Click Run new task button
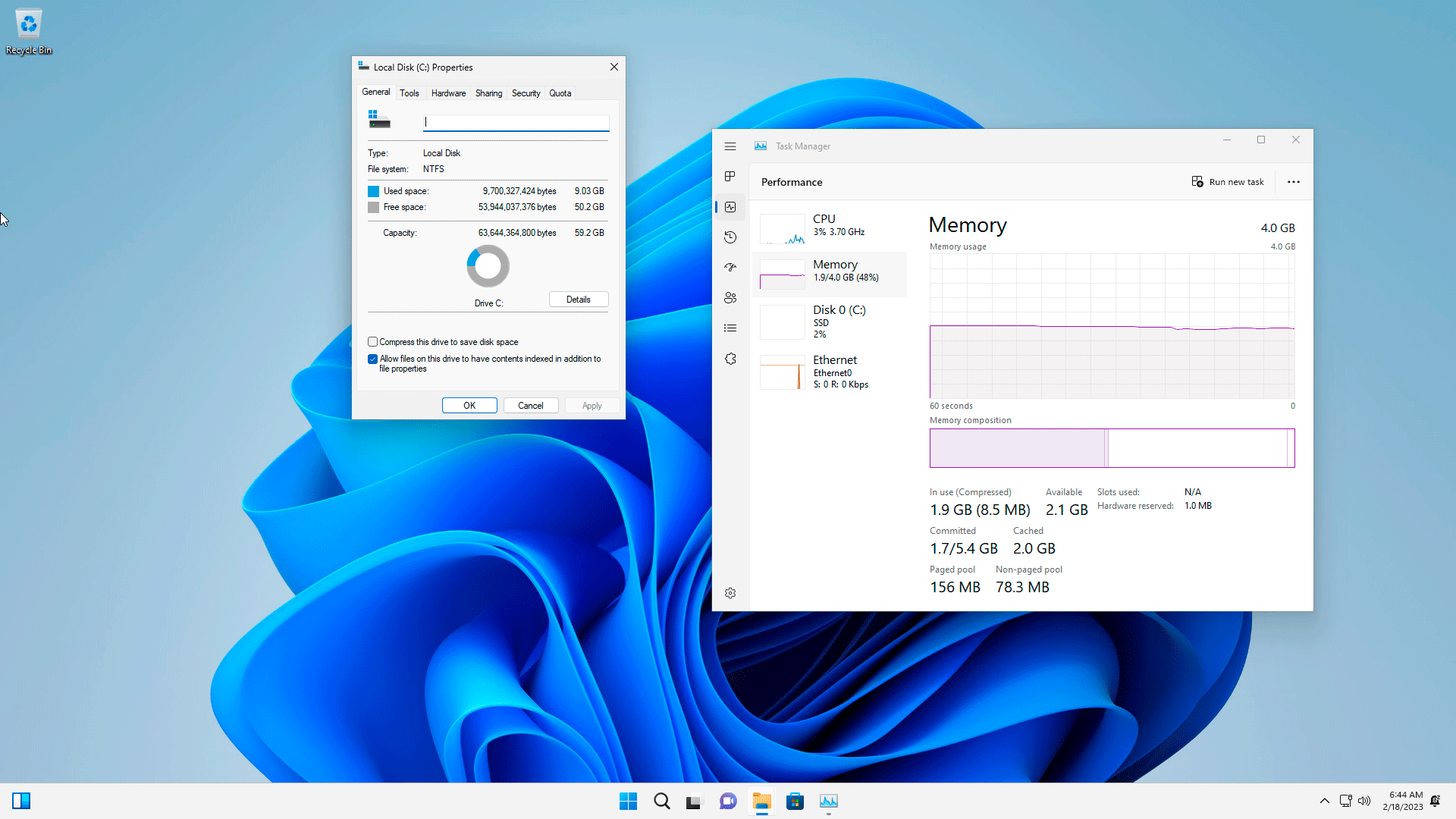Viewport: 1456px width, 819px height. [x=1228, y=182]
